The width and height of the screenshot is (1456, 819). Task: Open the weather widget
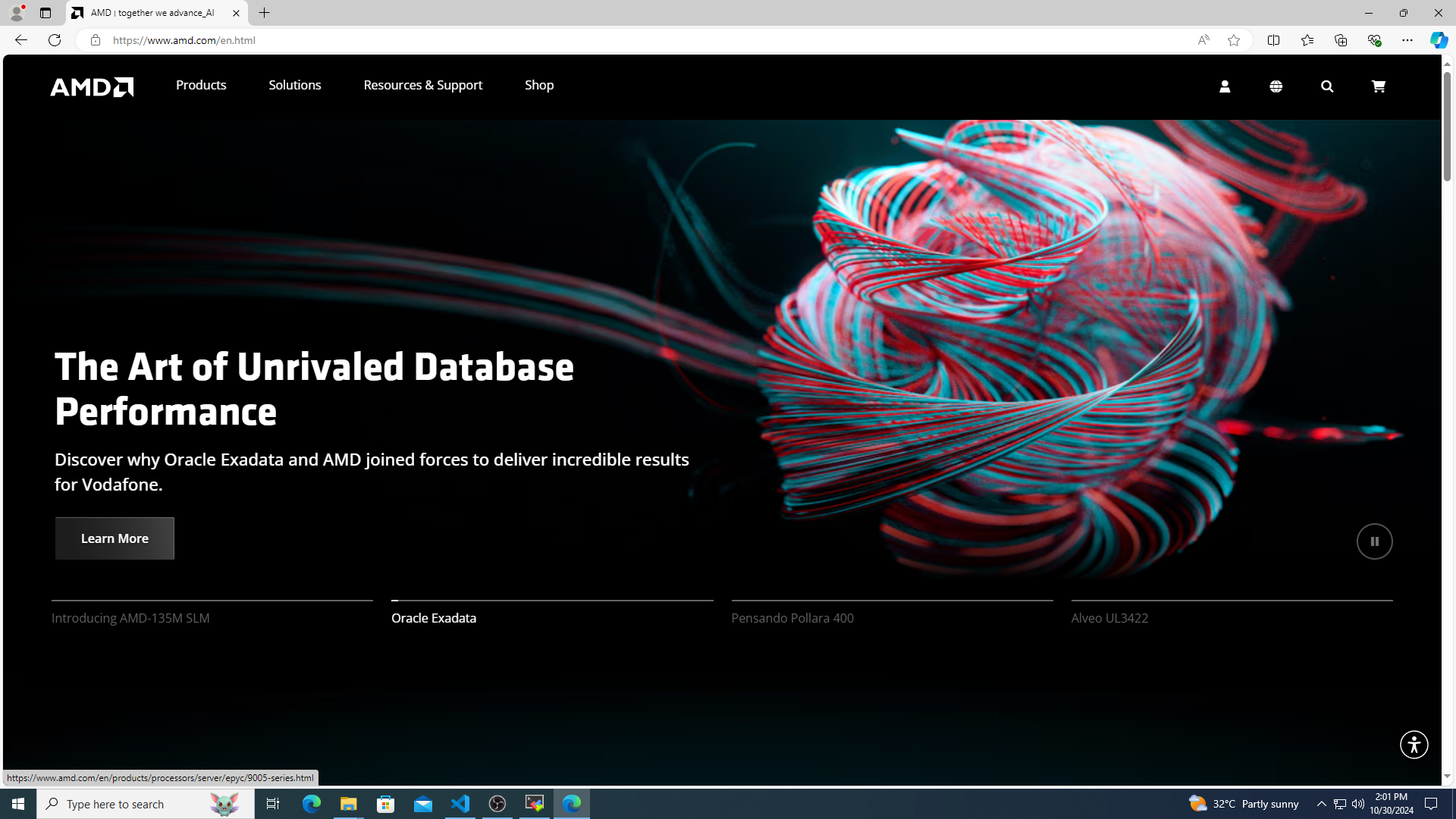pos(1244,804)
